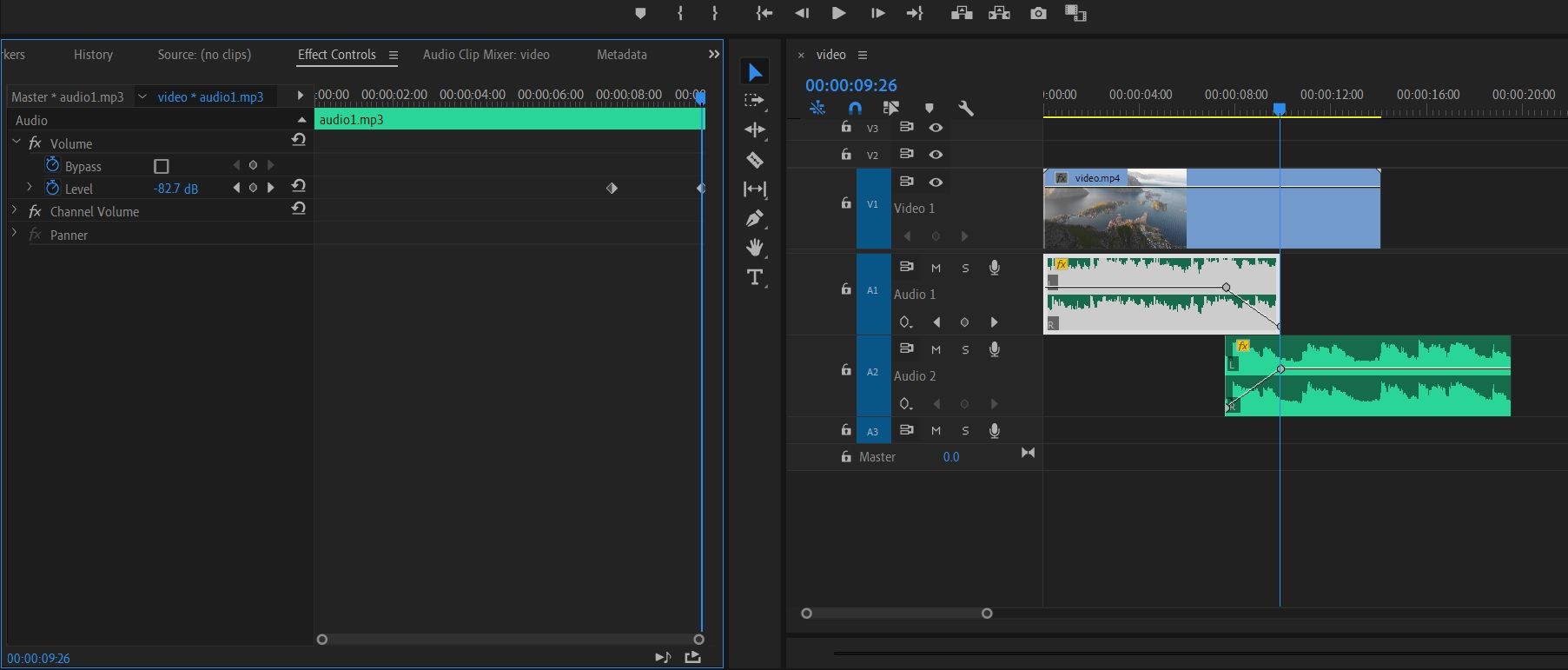The width and height of the screenshot is (1568, 670).
Task: Select the Type tool
Action: 755,277
